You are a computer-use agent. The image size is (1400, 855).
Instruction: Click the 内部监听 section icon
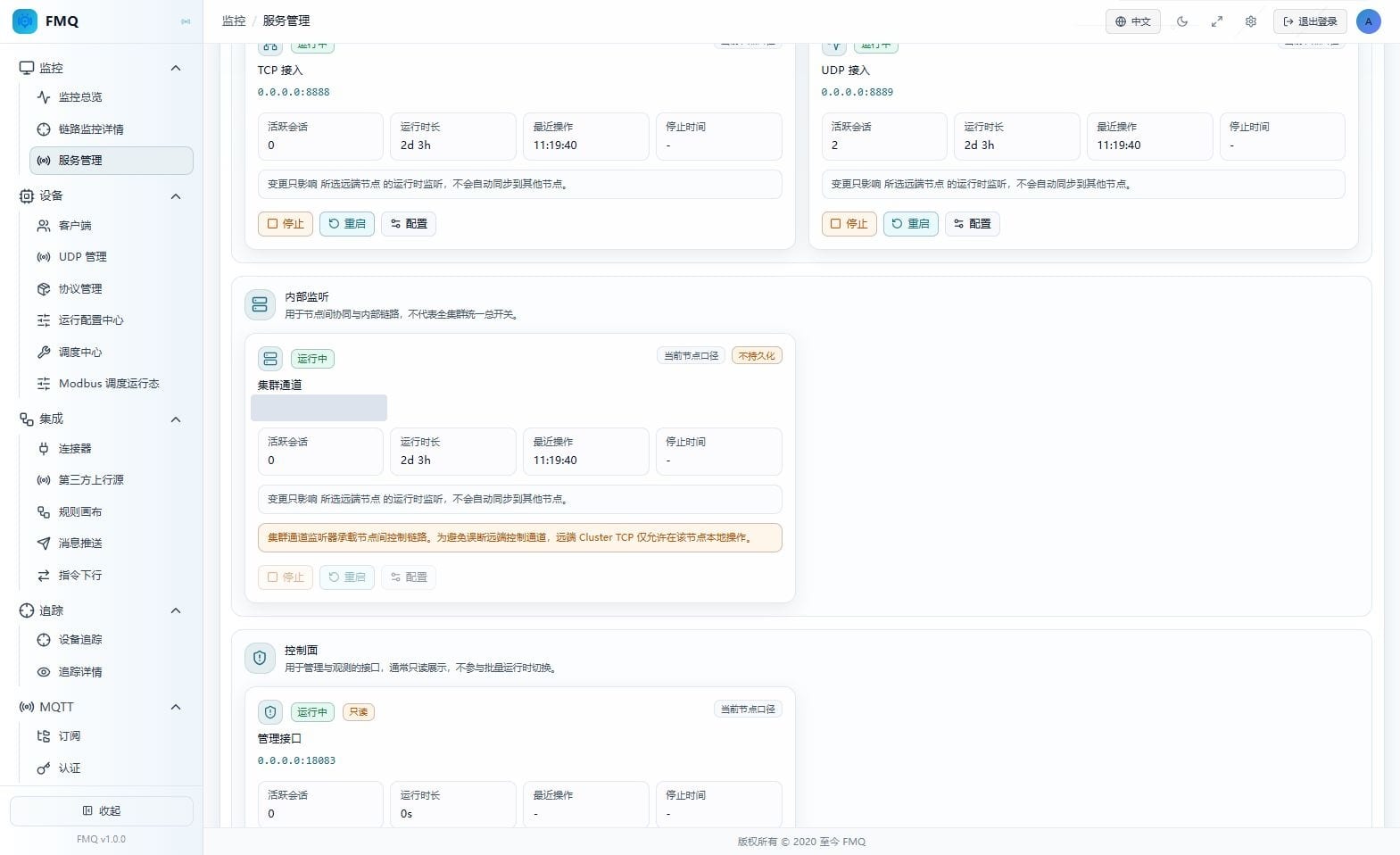click(x=260, y=304)
